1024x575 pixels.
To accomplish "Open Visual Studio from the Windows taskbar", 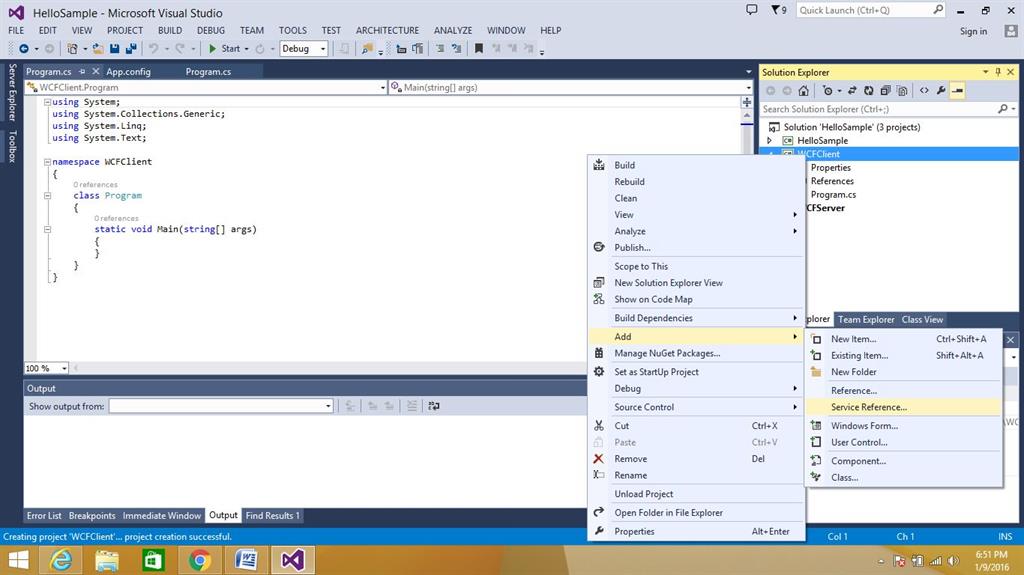I will click(293, 560).
